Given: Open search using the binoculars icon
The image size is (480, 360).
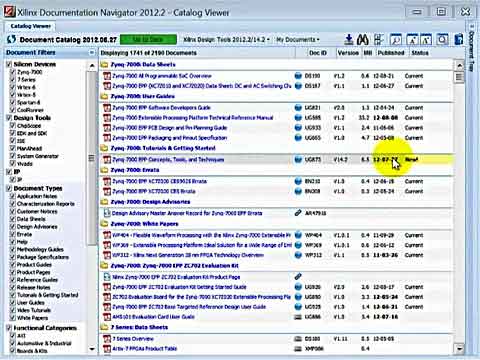Looking at the screenshot, I should (x=363, y=40).
